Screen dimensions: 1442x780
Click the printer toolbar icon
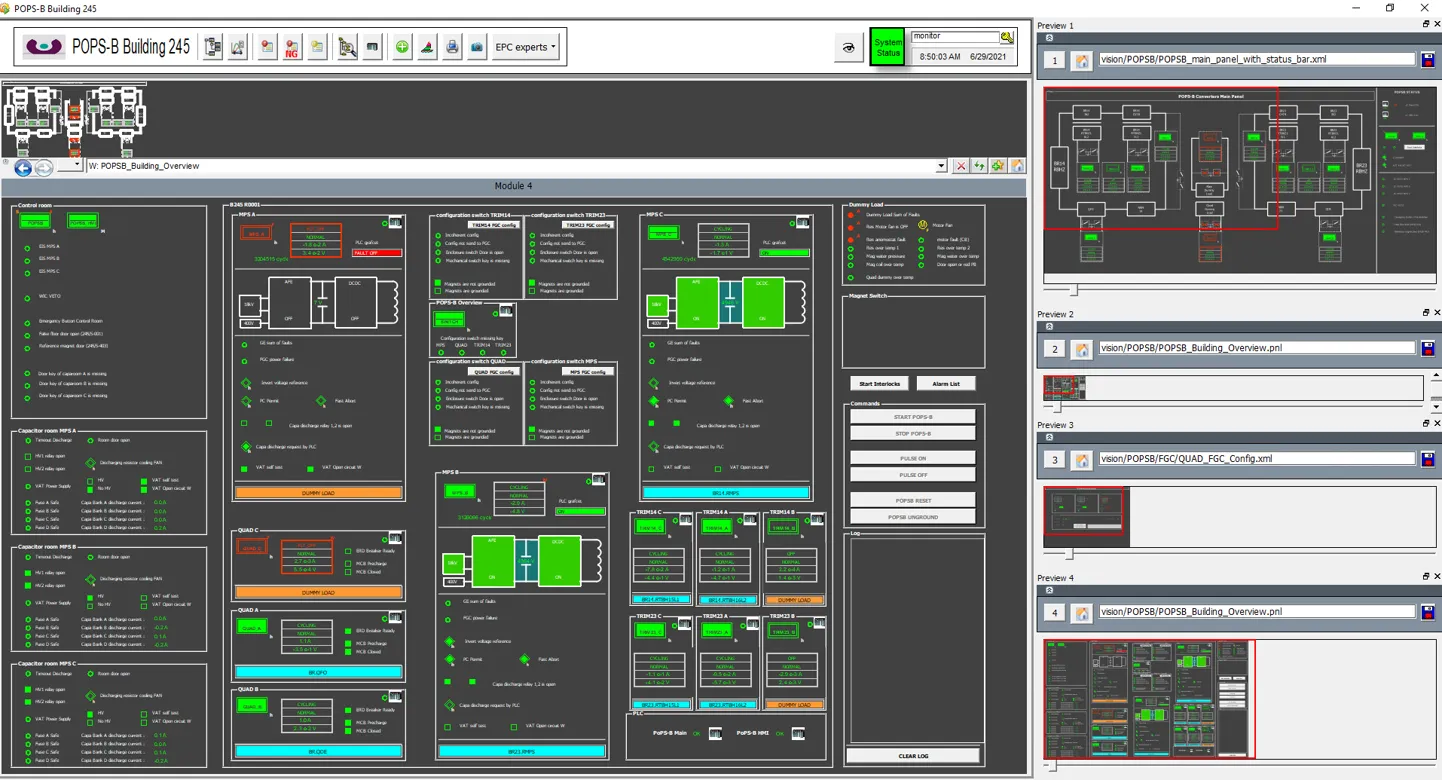click(452, 47)
